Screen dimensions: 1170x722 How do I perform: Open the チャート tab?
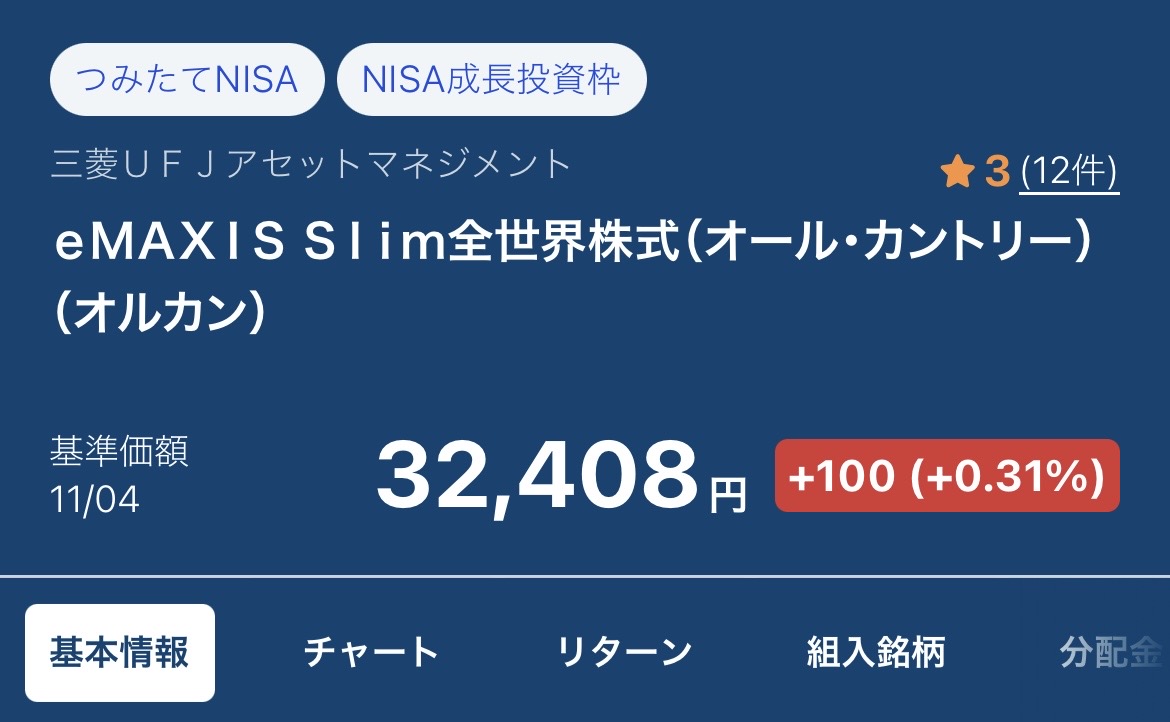click(371, 653)
